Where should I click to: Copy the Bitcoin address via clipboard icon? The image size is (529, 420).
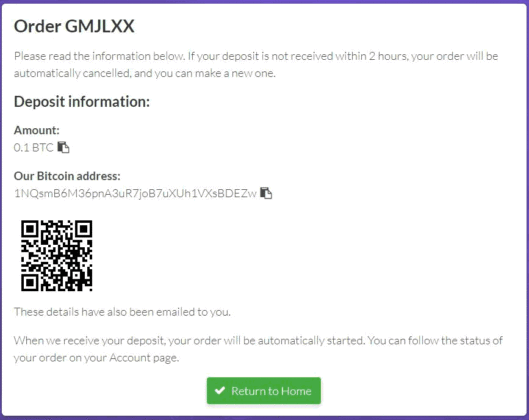coord(266,193)
